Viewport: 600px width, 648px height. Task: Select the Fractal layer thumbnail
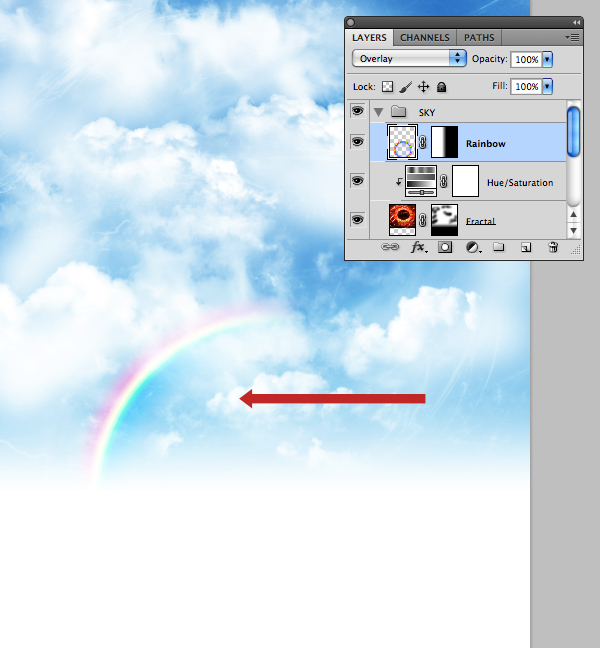tap(402, 219)
